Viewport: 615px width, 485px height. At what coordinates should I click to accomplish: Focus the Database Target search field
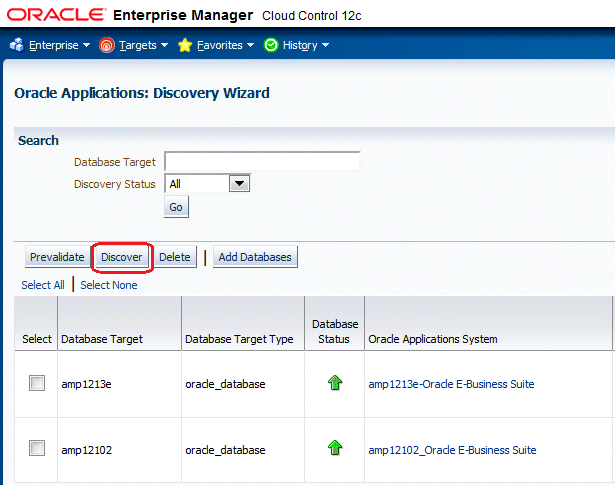click(x=262, y=161)
